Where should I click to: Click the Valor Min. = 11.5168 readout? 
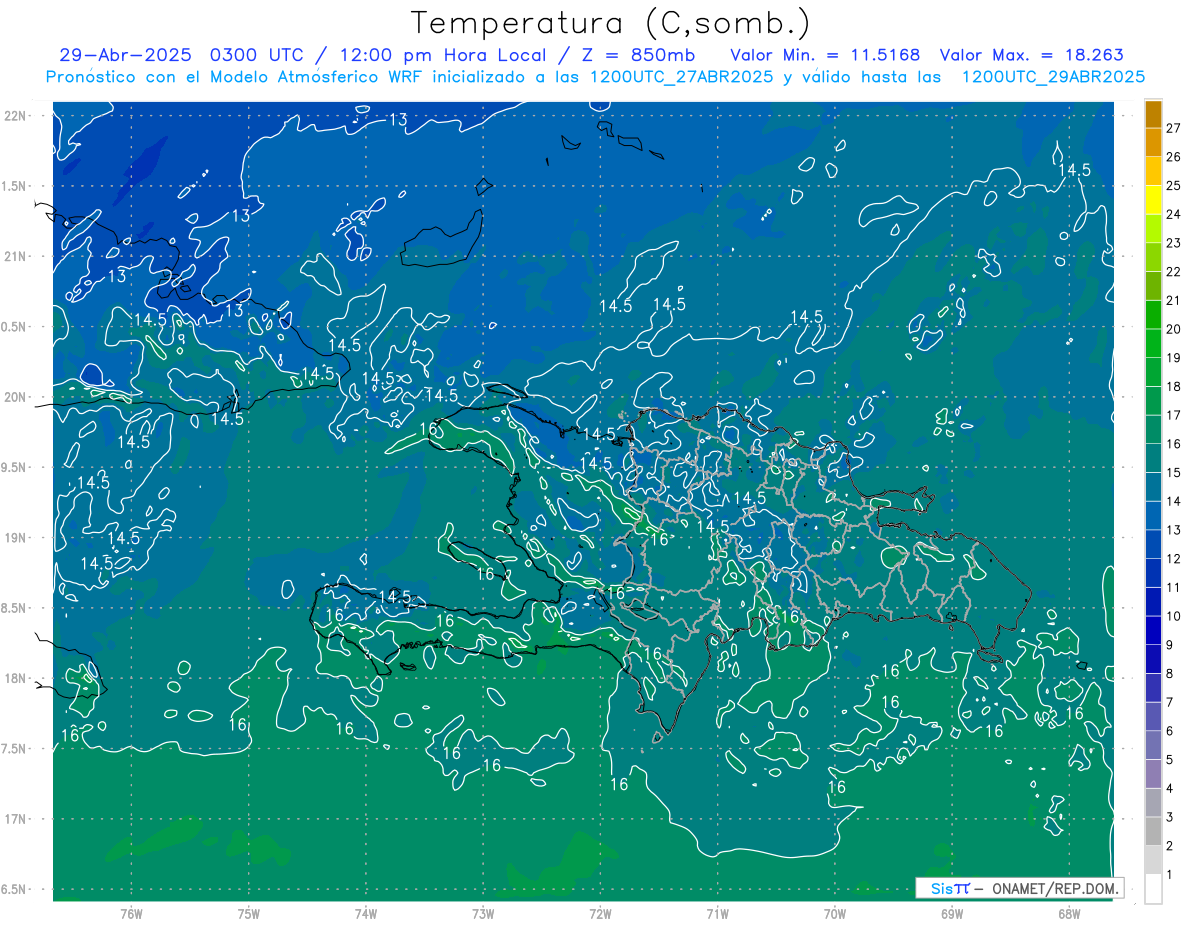[x=825, y=55]
